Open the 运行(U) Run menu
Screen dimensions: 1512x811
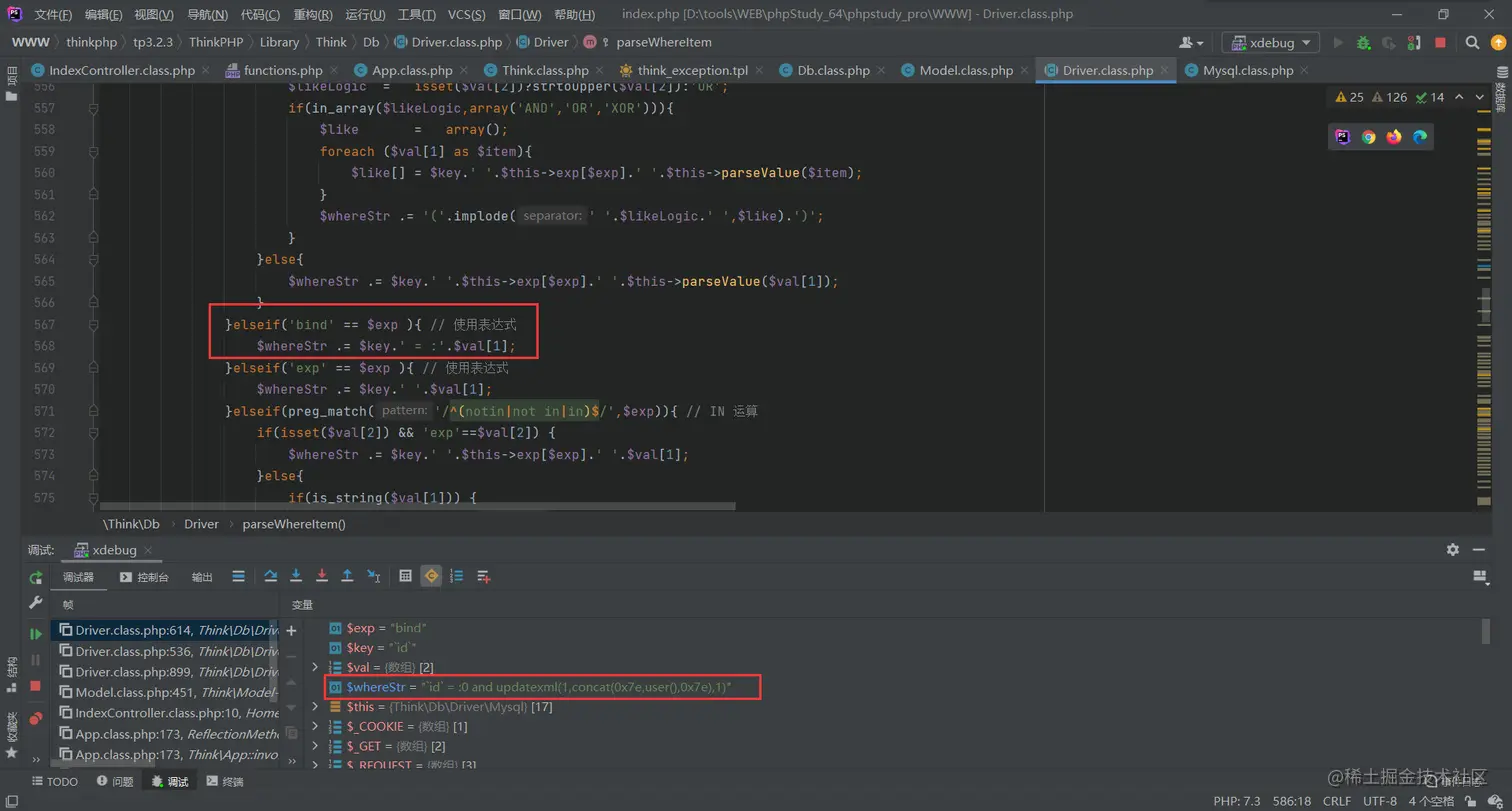pos(365,15)
